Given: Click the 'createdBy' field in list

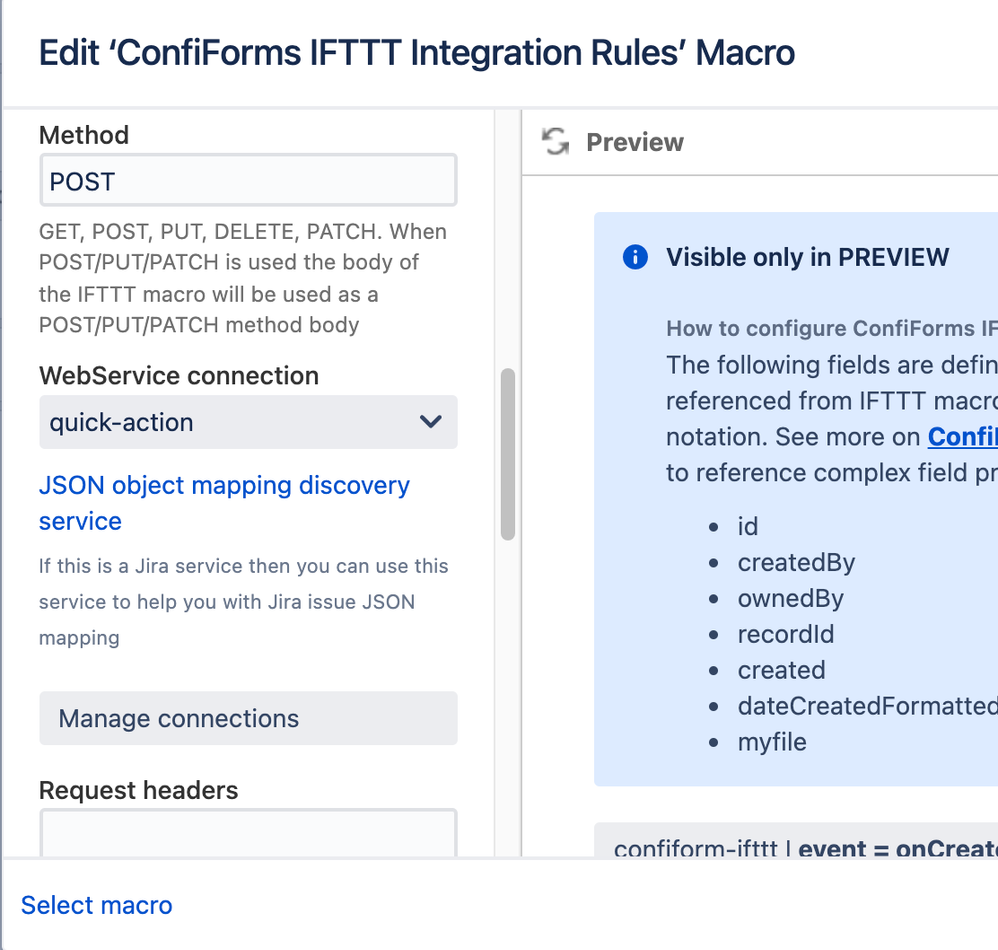Looking at the screenshot, I should [796, 562].
